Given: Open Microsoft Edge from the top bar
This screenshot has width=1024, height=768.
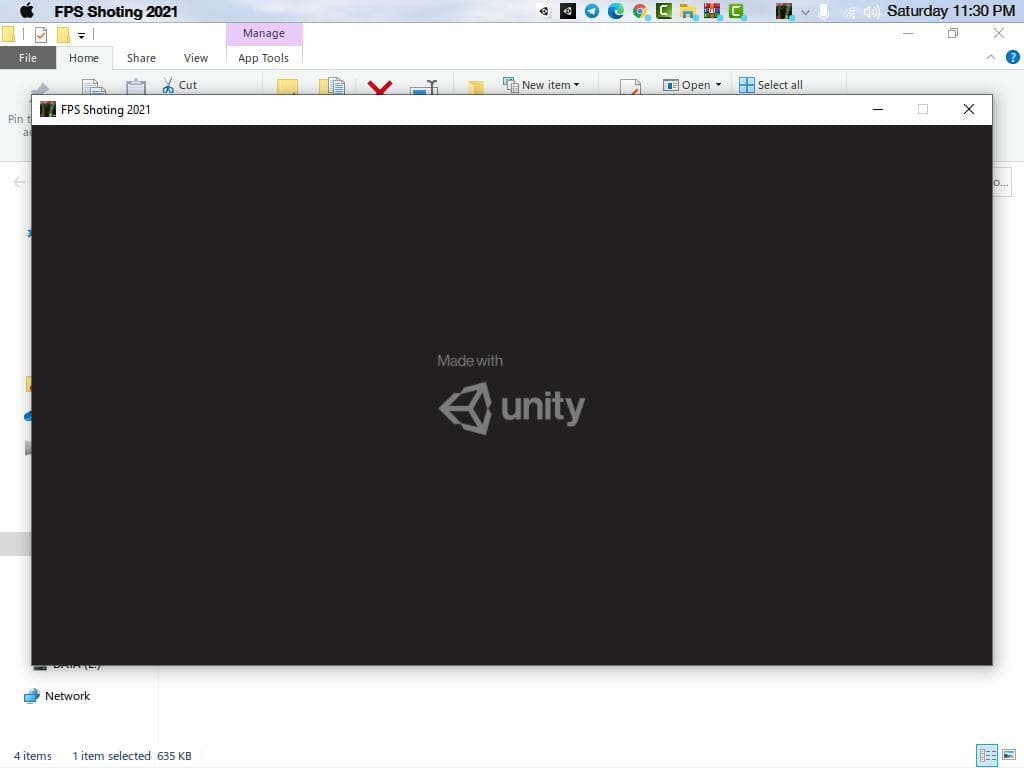Looking at the screenshot, I should click(x=615, y=10).
